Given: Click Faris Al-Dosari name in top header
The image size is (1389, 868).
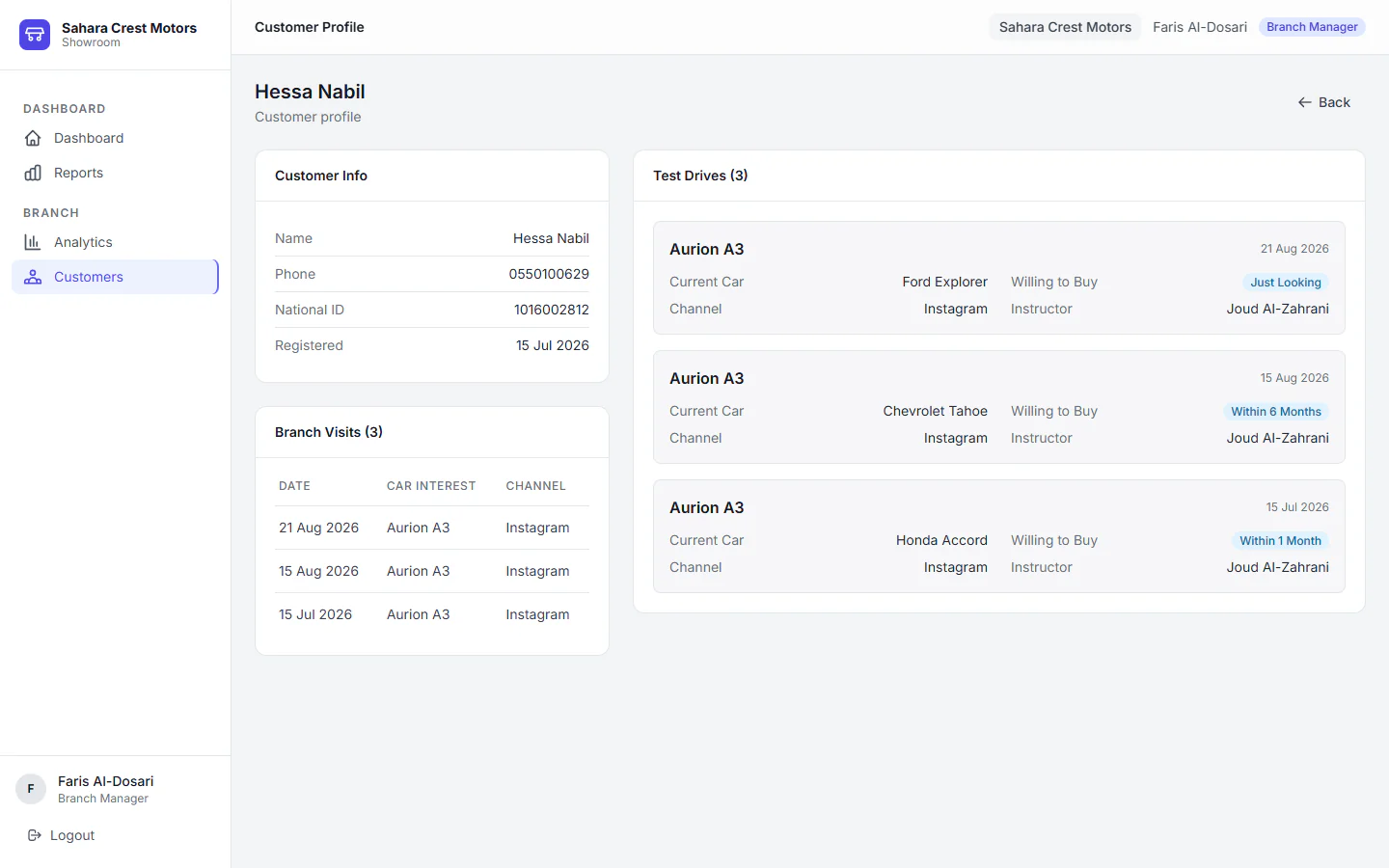Looking at the screenshot, I should click(1200, 27).
